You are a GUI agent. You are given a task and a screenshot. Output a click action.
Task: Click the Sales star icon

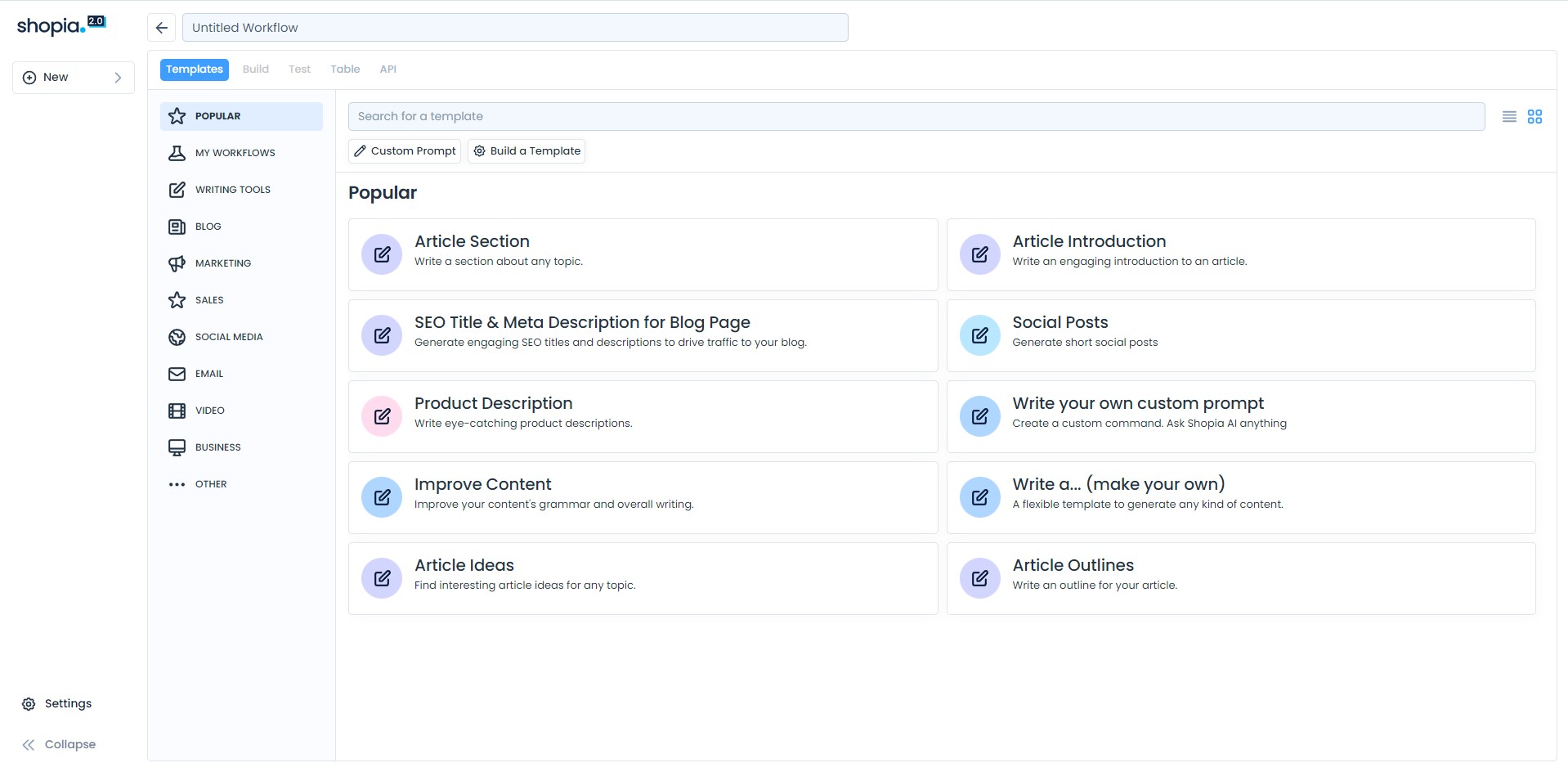tap(177, 300)
